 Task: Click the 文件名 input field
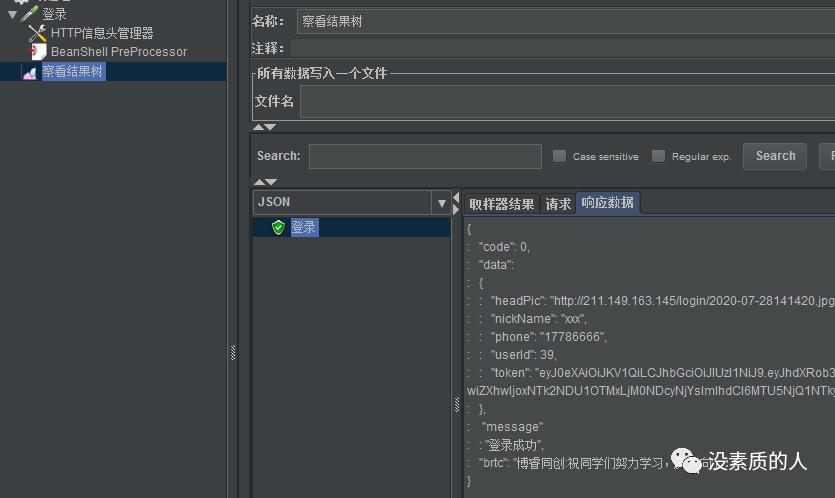[567, 101]
